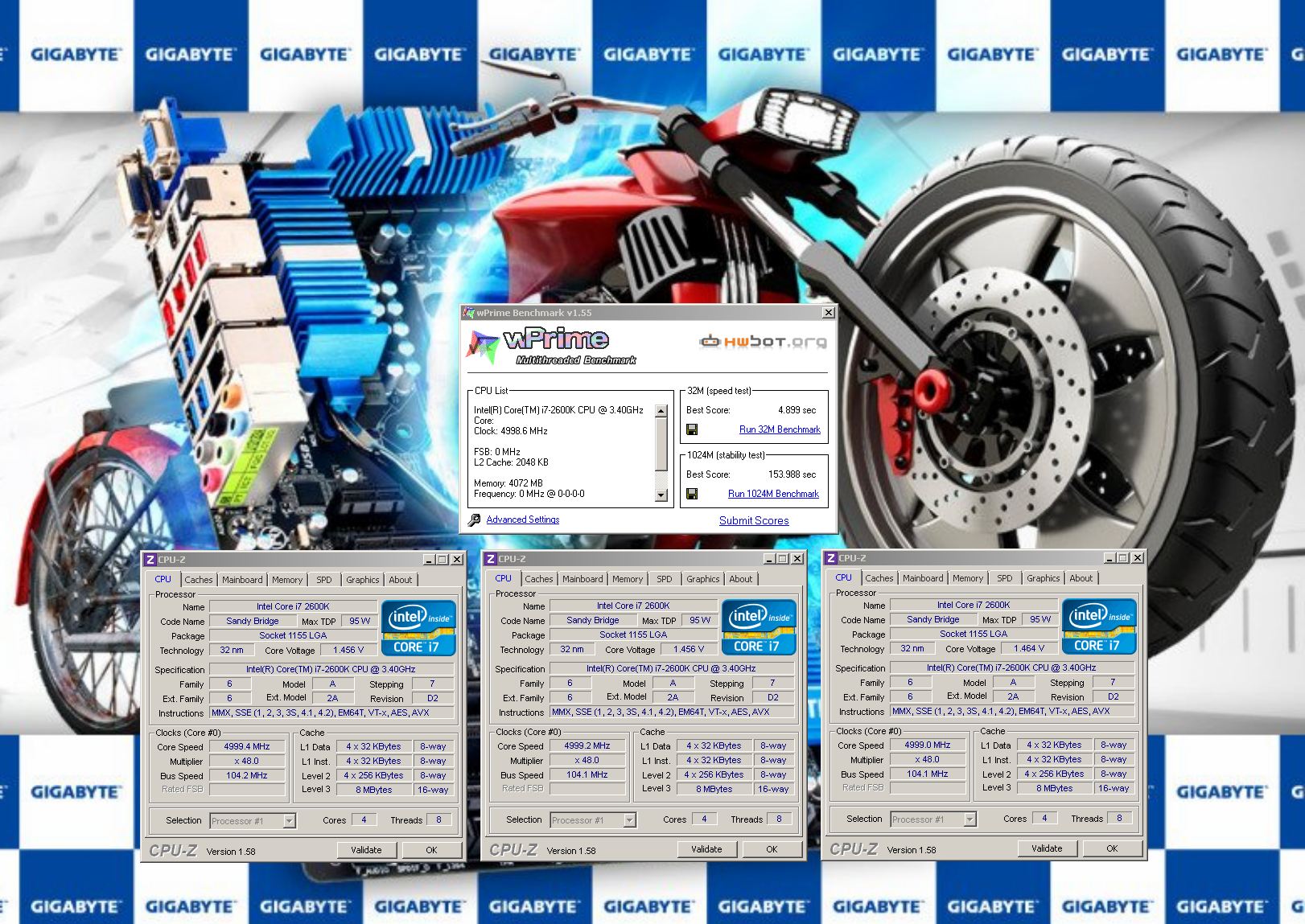Viewport: 1305px width, 924px height.
Task: Click OK in the left CPU-Z window
Action: [x=431, y=850]
